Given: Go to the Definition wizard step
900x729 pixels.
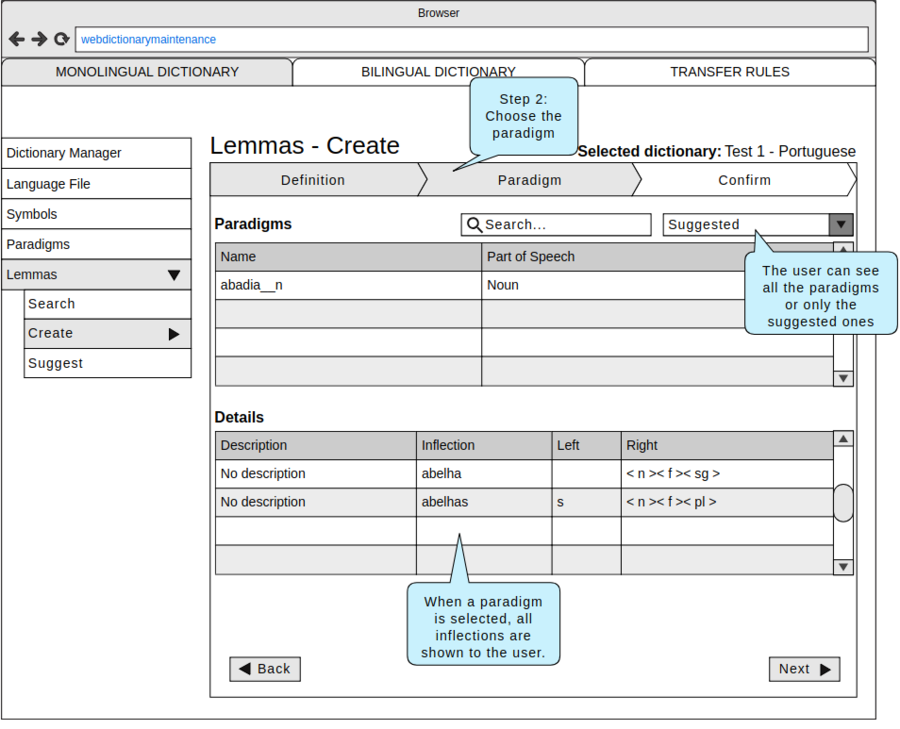Looking at the screenshot, I should [313, 180].
